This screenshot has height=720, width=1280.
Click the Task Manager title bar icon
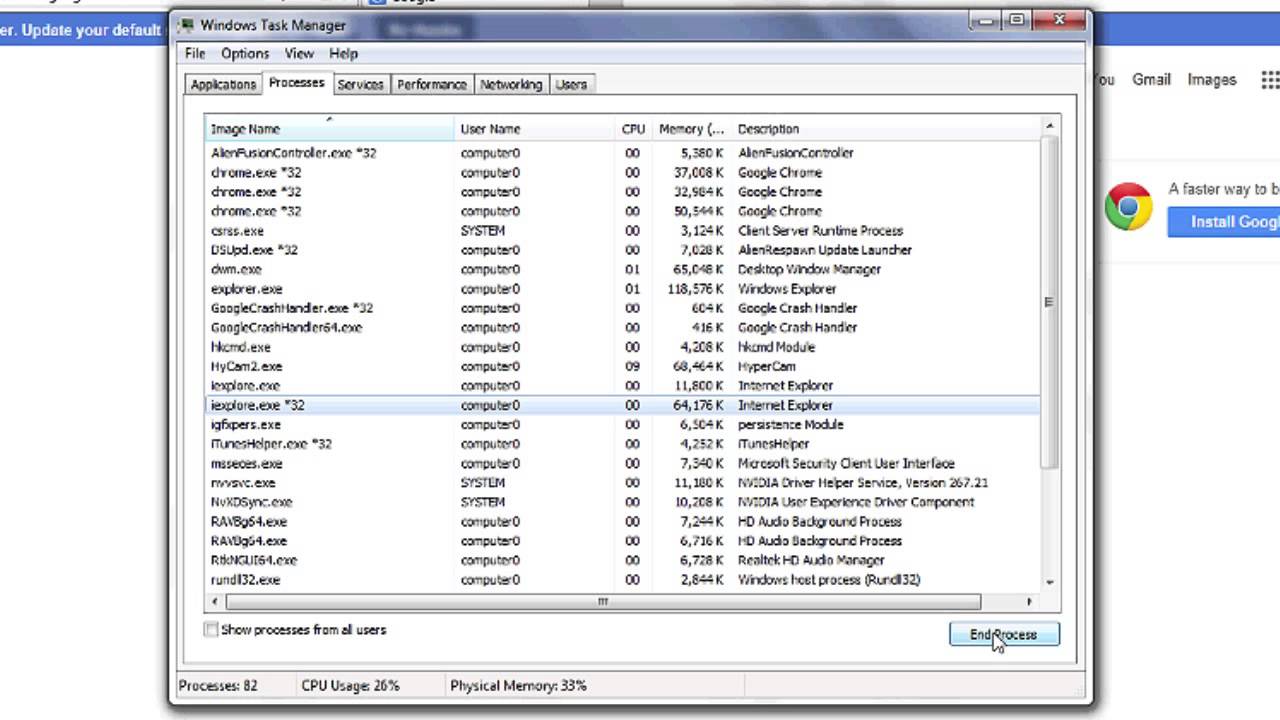point(186,24)
